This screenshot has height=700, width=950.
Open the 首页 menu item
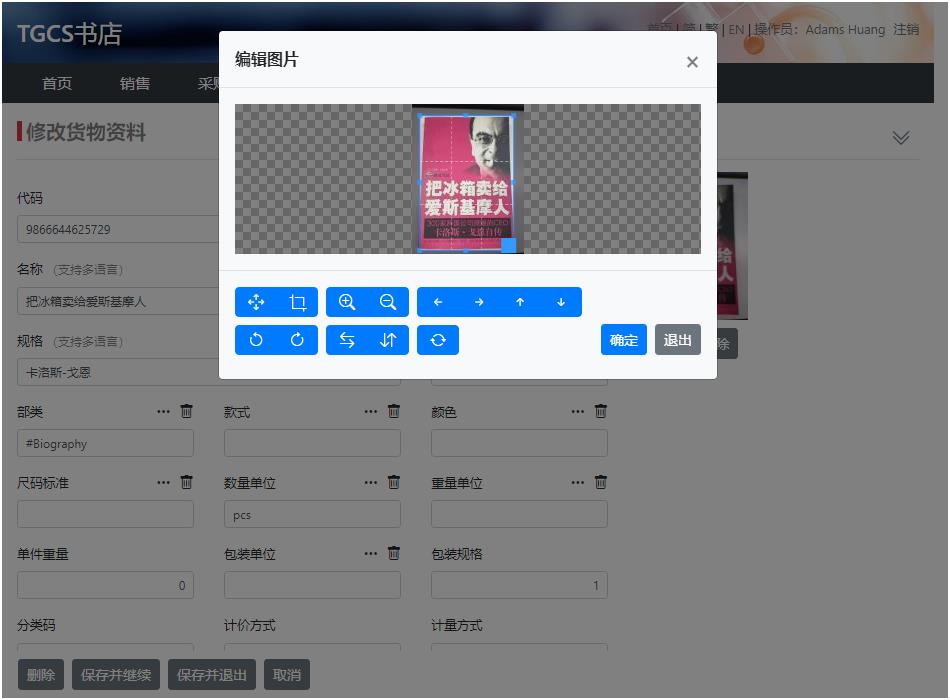[57, 84]
